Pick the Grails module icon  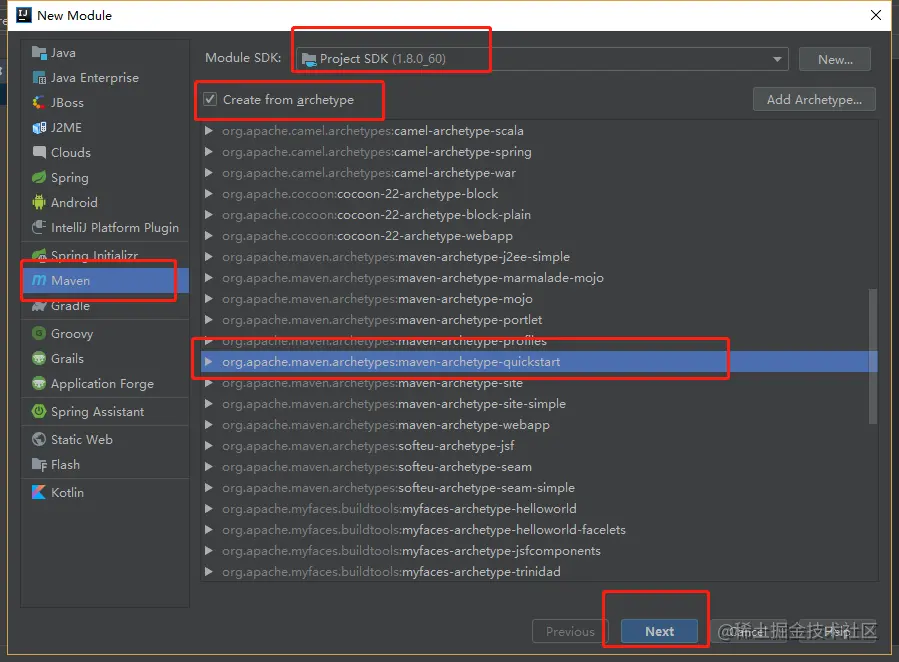coord(39,359)
